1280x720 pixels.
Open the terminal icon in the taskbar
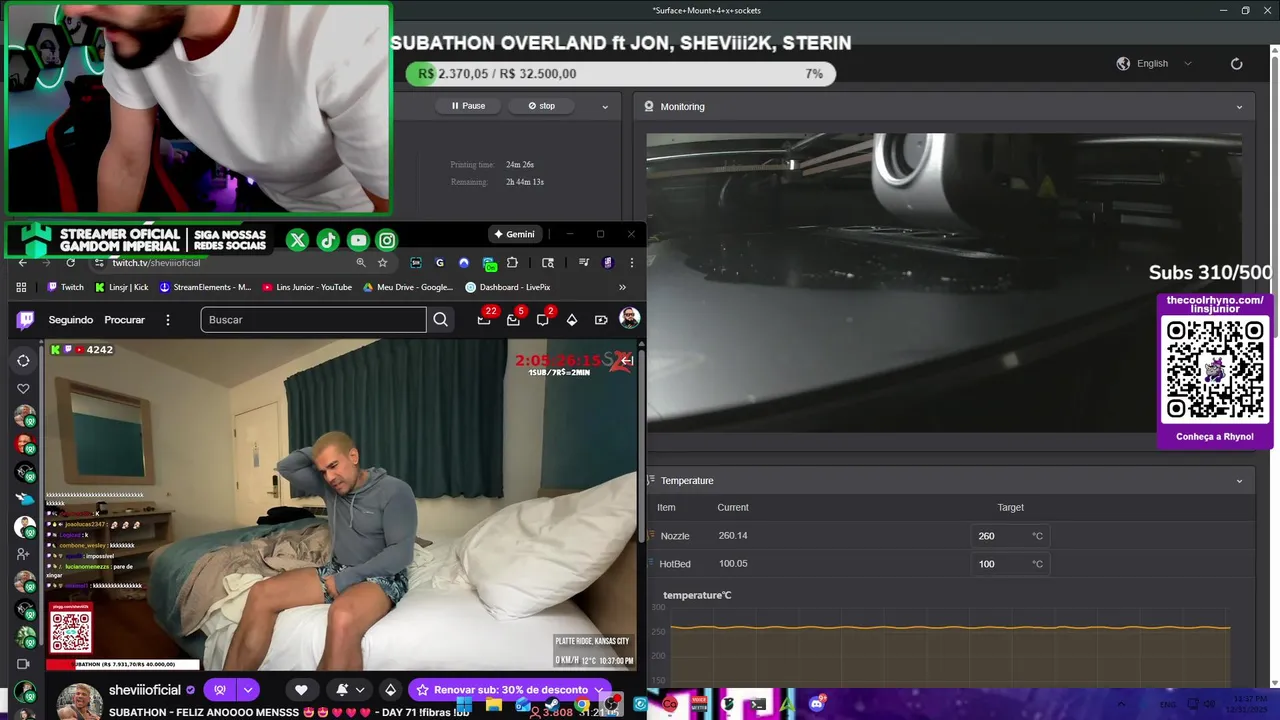(x=758, y=704)
